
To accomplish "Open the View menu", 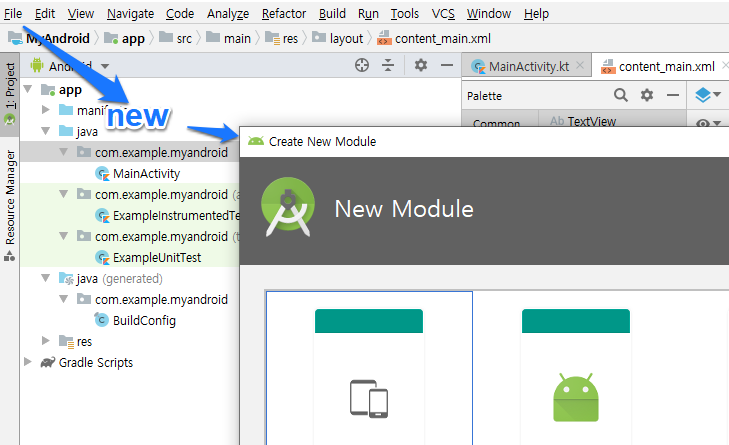I will tap(80, 14).
